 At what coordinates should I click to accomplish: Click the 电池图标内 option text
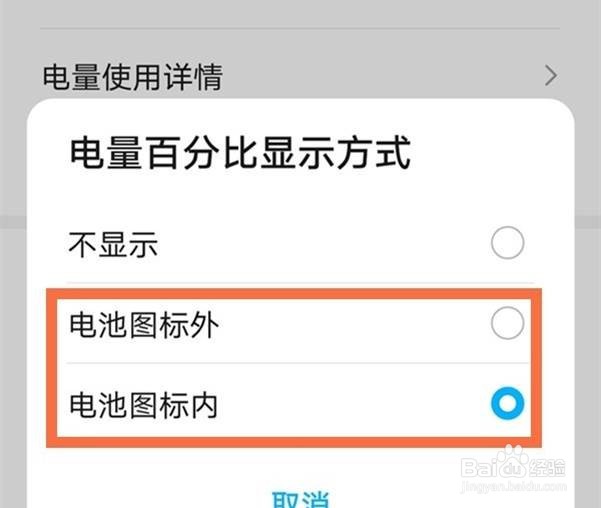143,405
